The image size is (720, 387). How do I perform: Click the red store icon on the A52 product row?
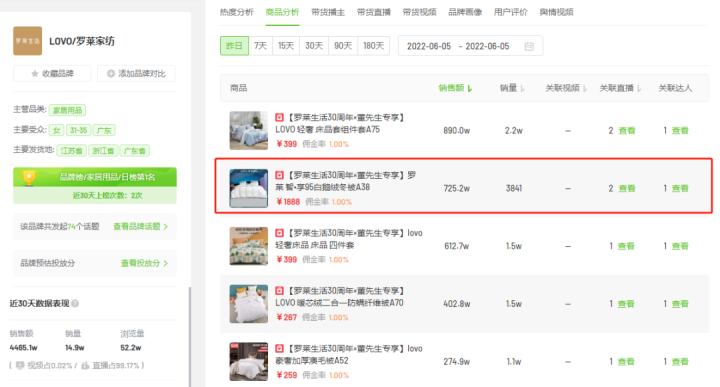coord(279,349)
